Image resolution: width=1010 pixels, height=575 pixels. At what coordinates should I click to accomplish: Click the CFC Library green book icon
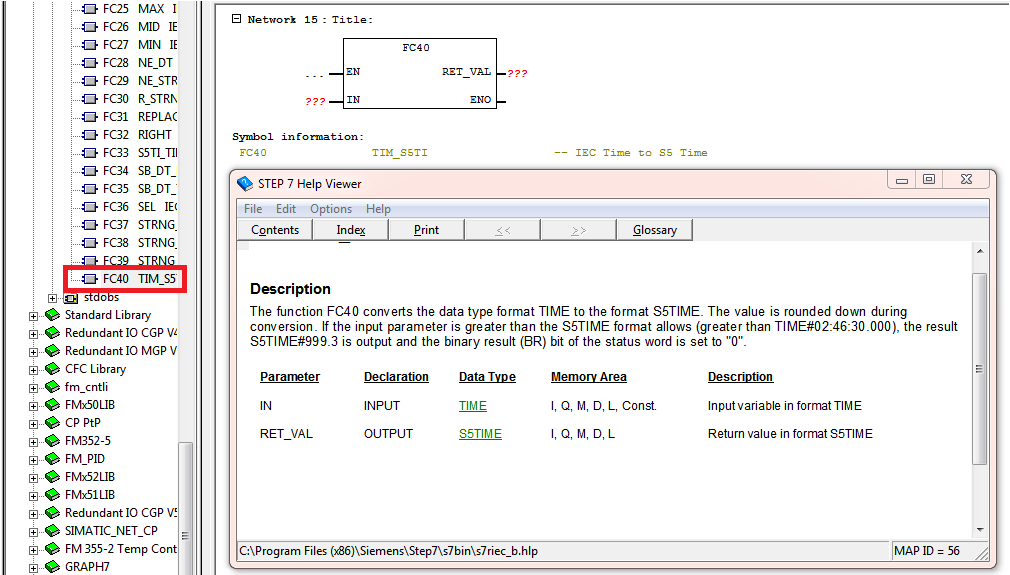click(53, 369)
